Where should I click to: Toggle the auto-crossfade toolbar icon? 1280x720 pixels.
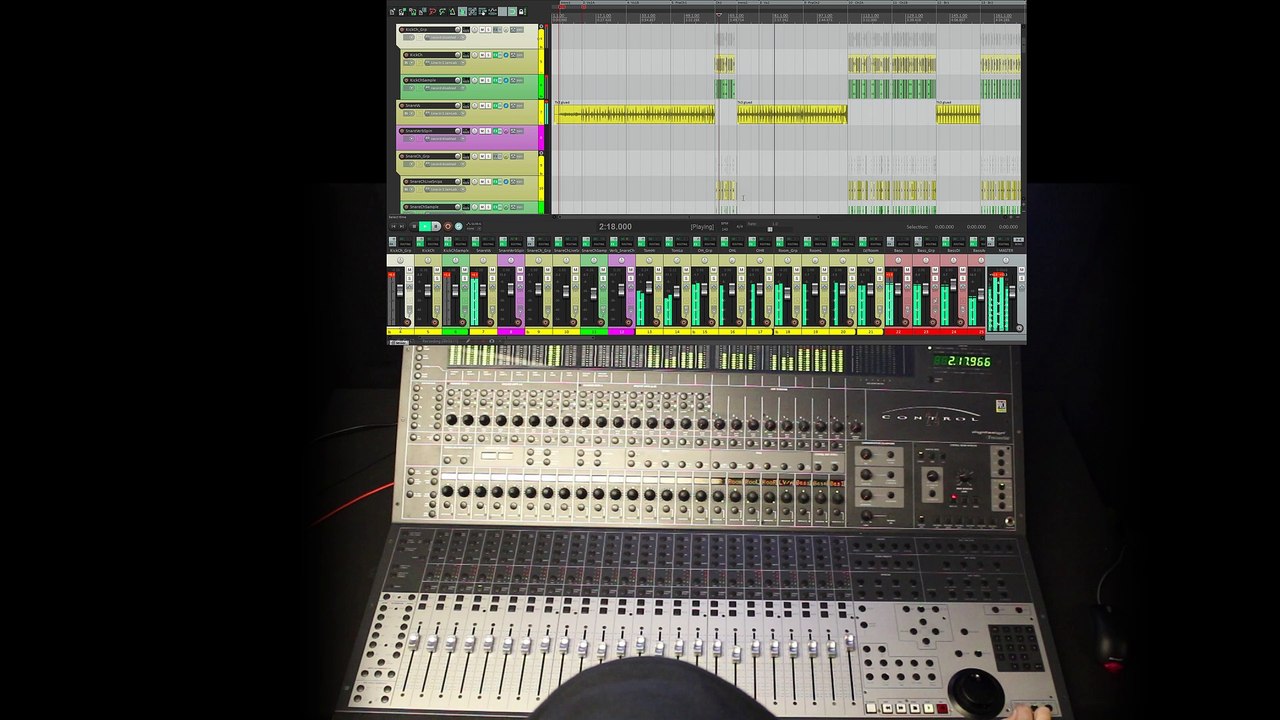(462, 11)
